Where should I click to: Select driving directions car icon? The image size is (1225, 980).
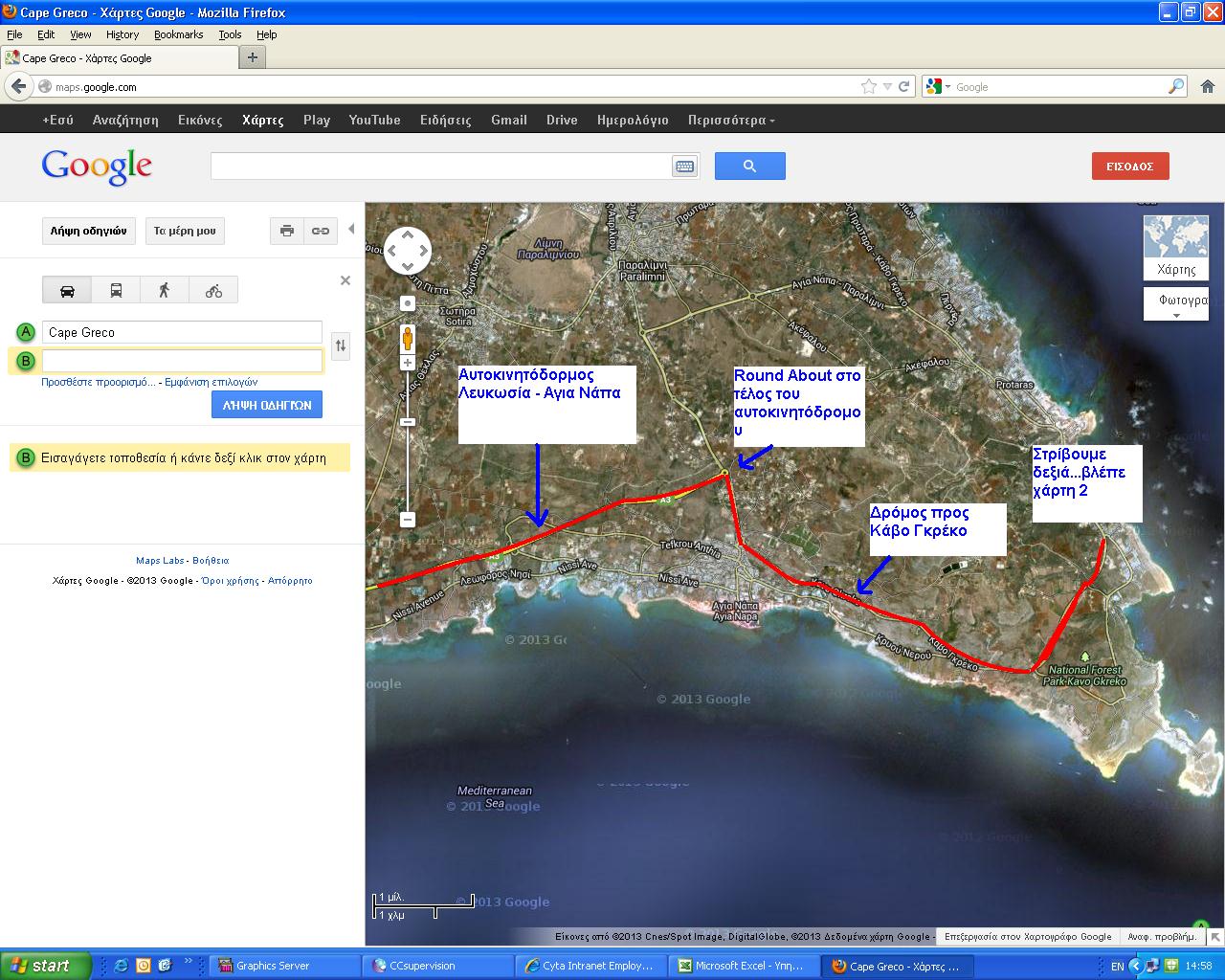point(67,290)
